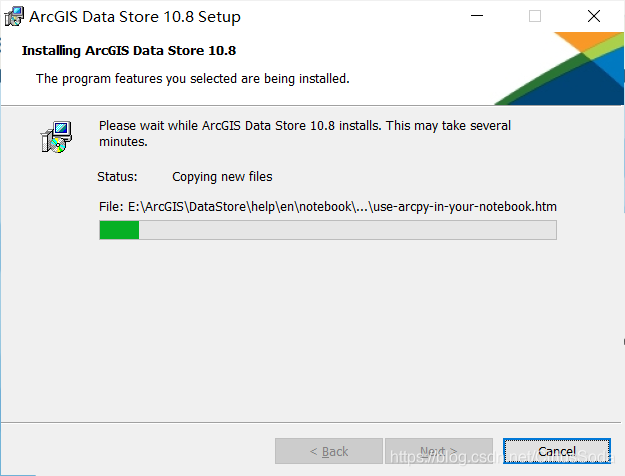Click 'The program features you selected' subtitle
The image size is (625, 476).
pyautogui.click(x=193, y=79)
